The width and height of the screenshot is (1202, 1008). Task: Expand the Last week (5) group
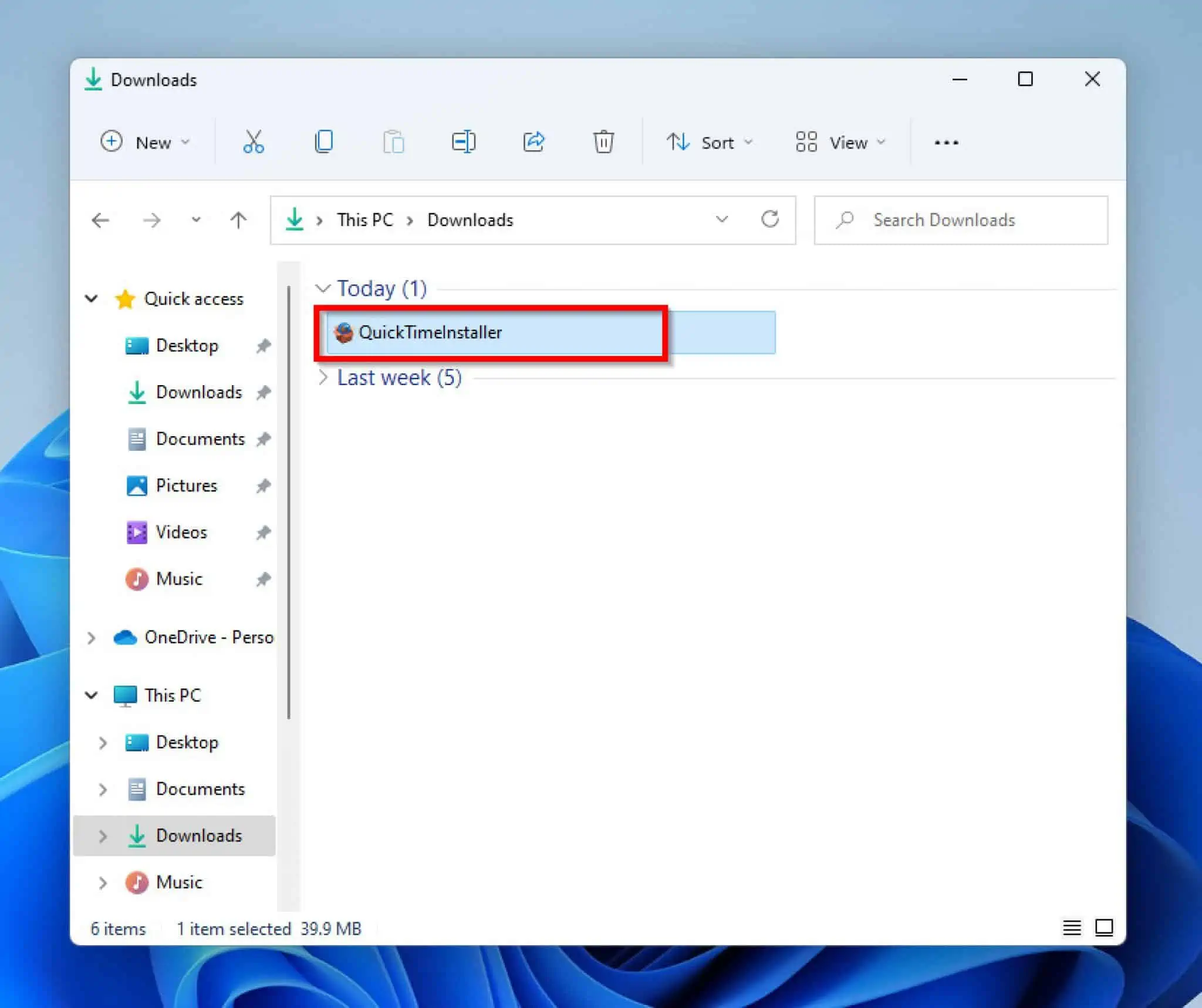tap(323, 377)
